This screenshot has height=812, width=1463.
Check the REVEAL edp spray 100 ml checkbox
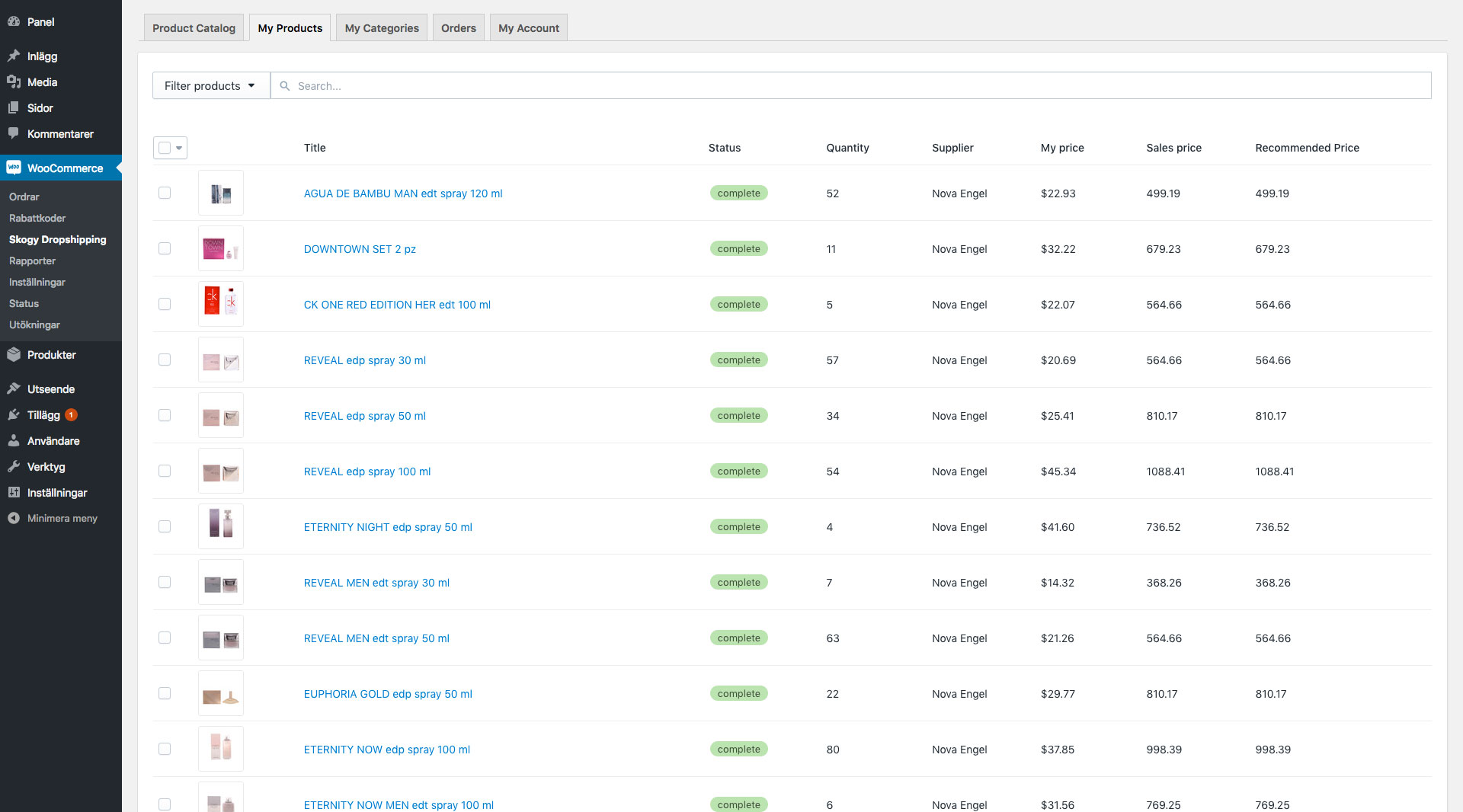165,471
